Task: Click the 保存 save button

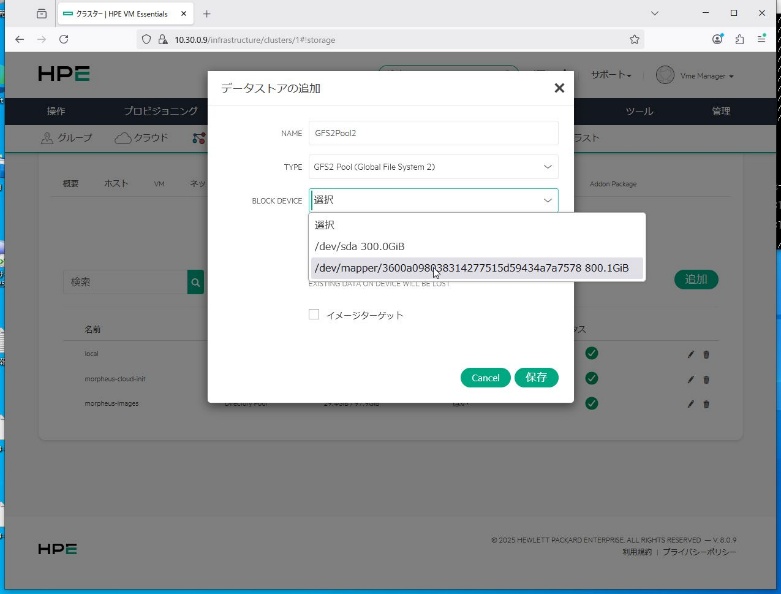Action: tap(536, 378)
